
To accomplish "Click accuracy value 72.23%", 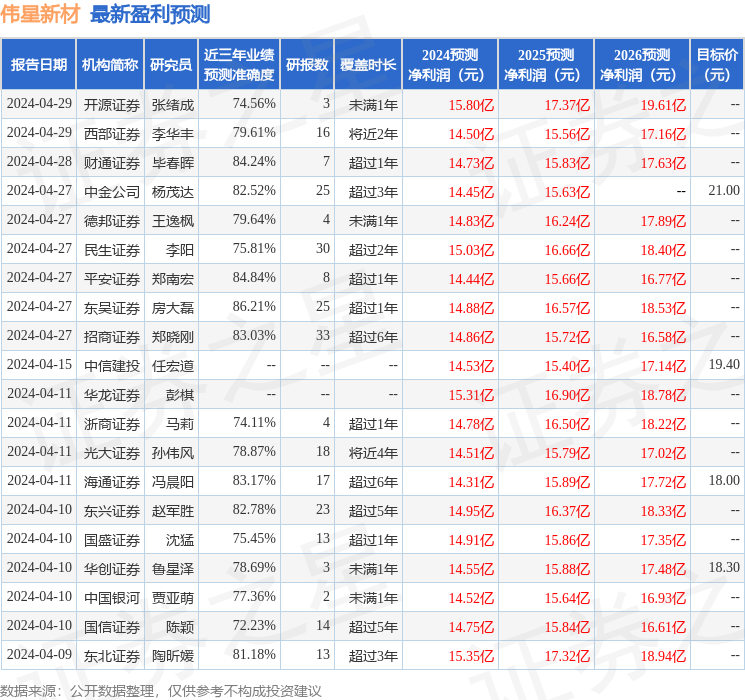I will [254, 625].
